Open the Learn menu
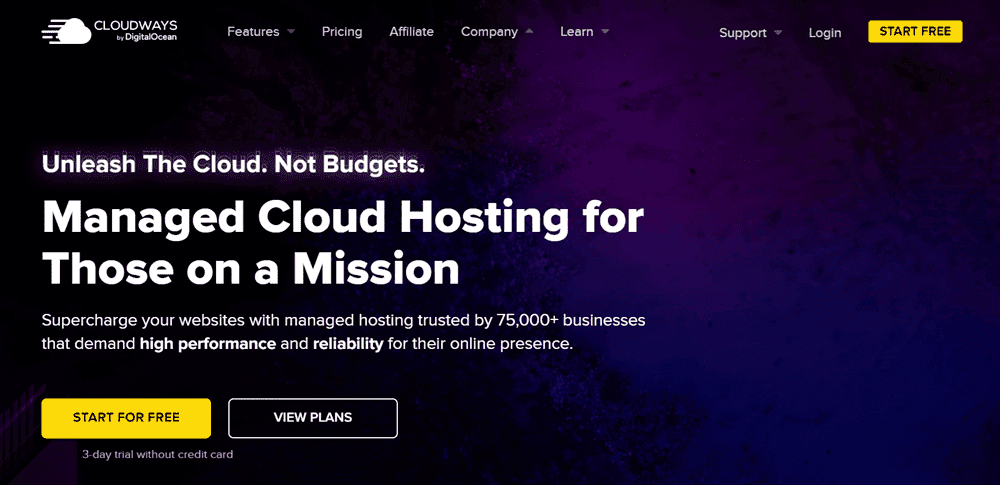The height and width of the screenshot is (485, 1000). point(577,31)
